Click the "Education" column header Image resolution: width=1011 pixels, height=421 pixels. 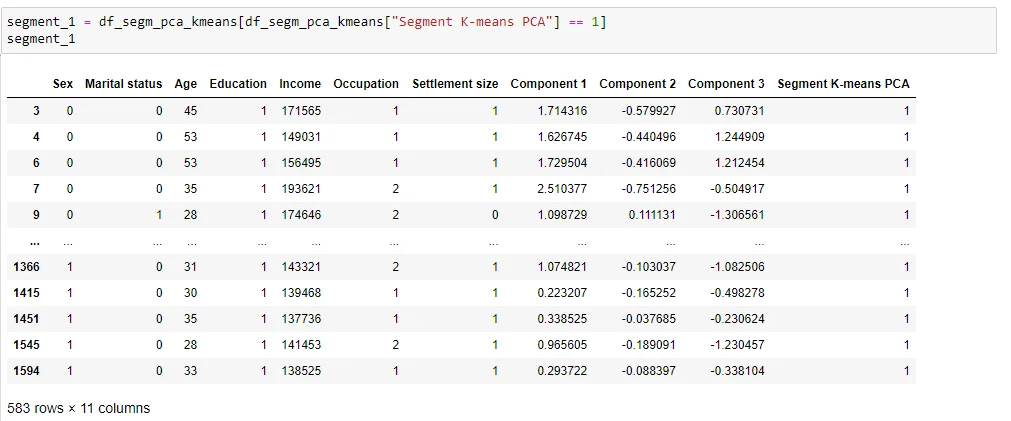pyautogui.click(x=238, y=84)
